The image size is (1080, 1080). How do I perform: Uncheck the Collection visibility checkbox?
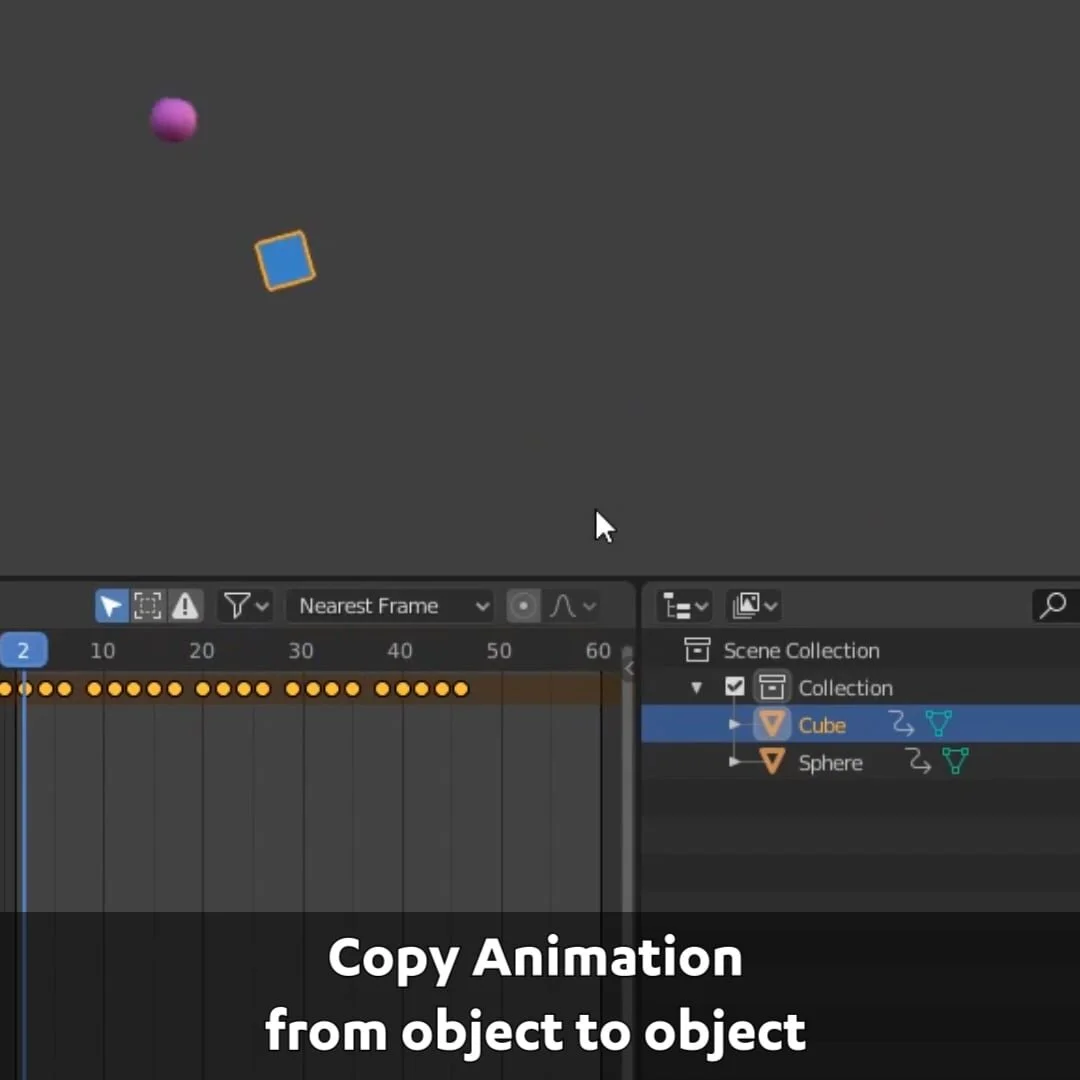pos(735,687)
